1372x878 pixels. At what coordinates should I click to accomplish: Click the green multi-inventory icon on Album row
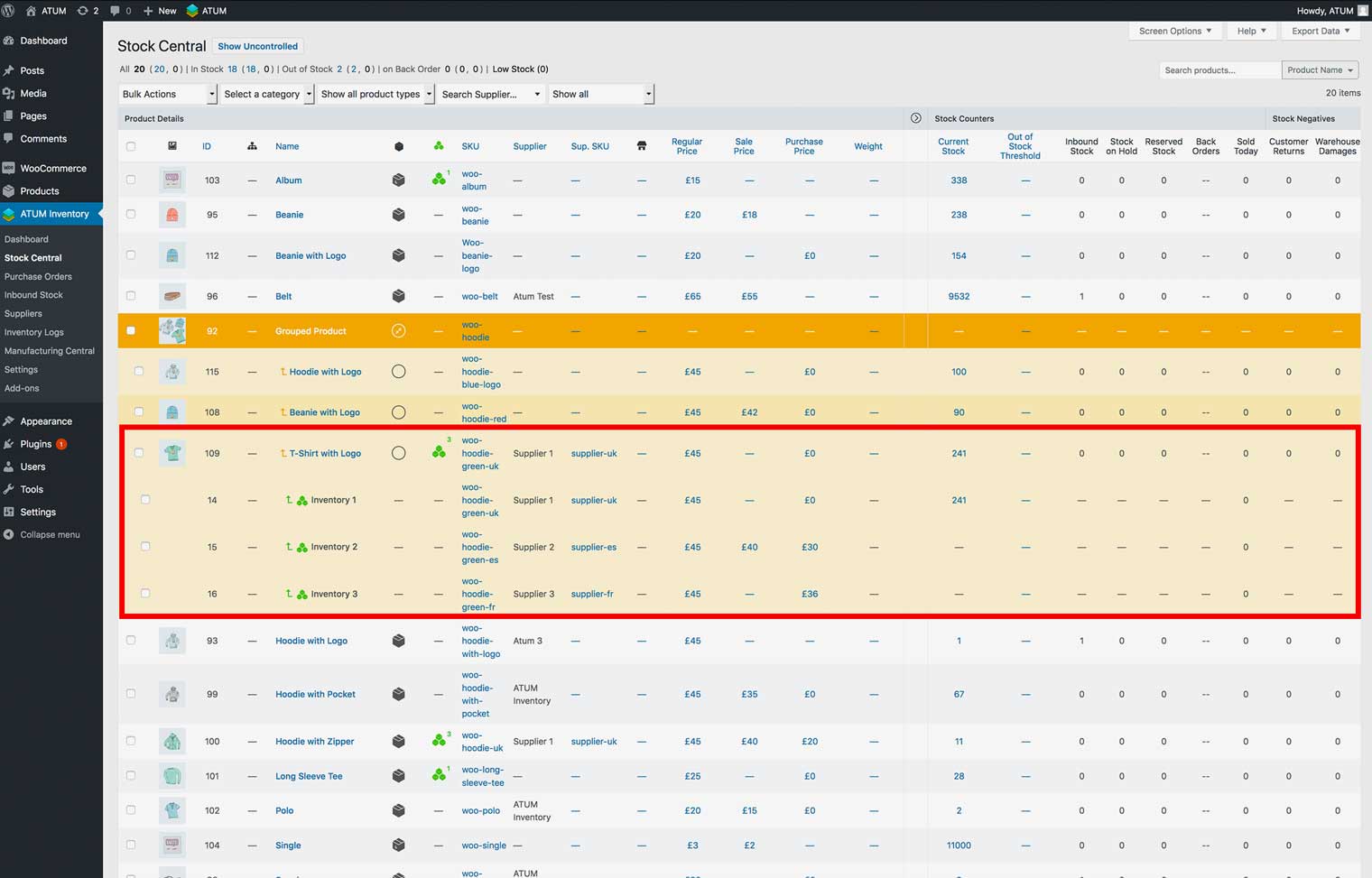coord(439,180)
